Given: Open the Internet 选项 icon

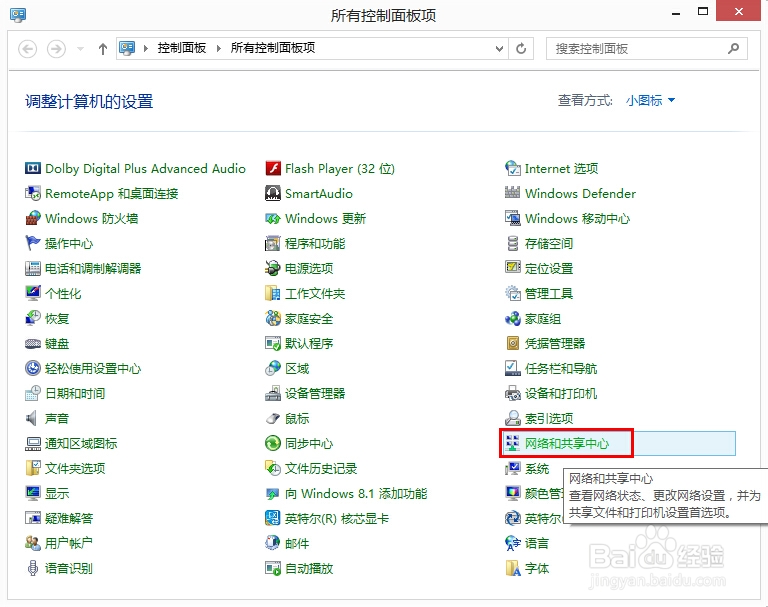Looking at the screenshot, I should tap(512, 169).
